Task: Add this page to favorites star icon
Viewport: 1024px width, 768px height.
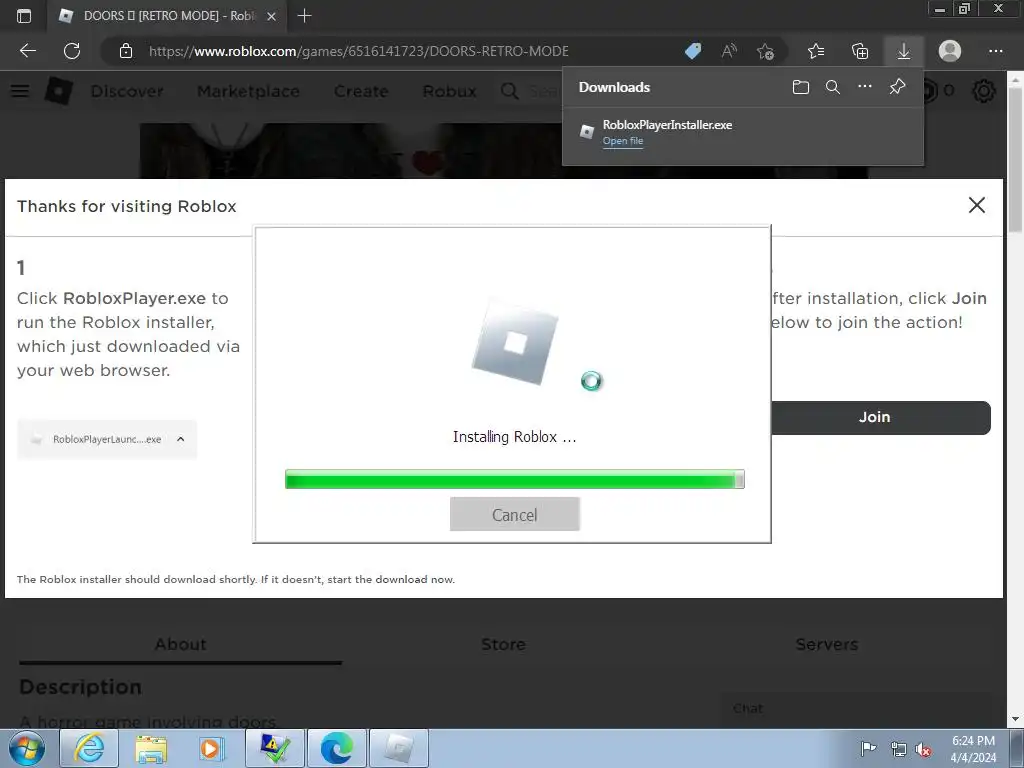Action: click(x=765, y=51)
